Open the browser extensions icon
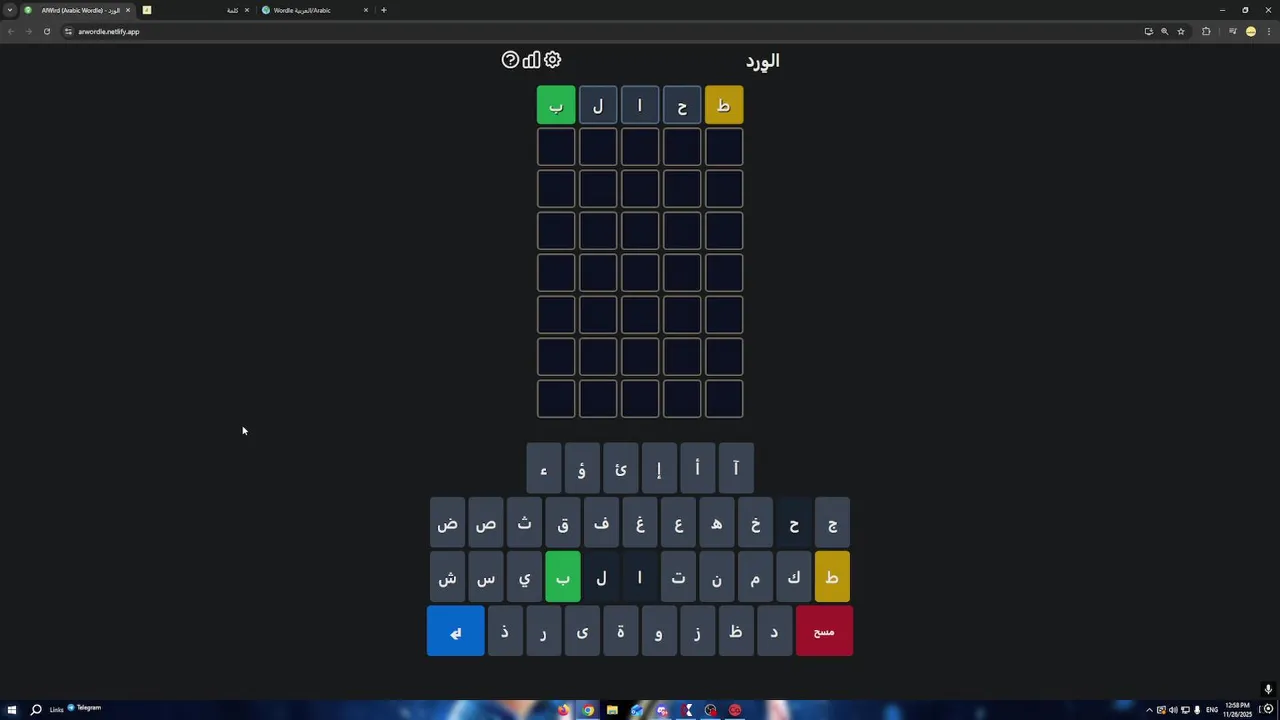This screenshot has height=720, width=1280. (x=1206, y=31)
